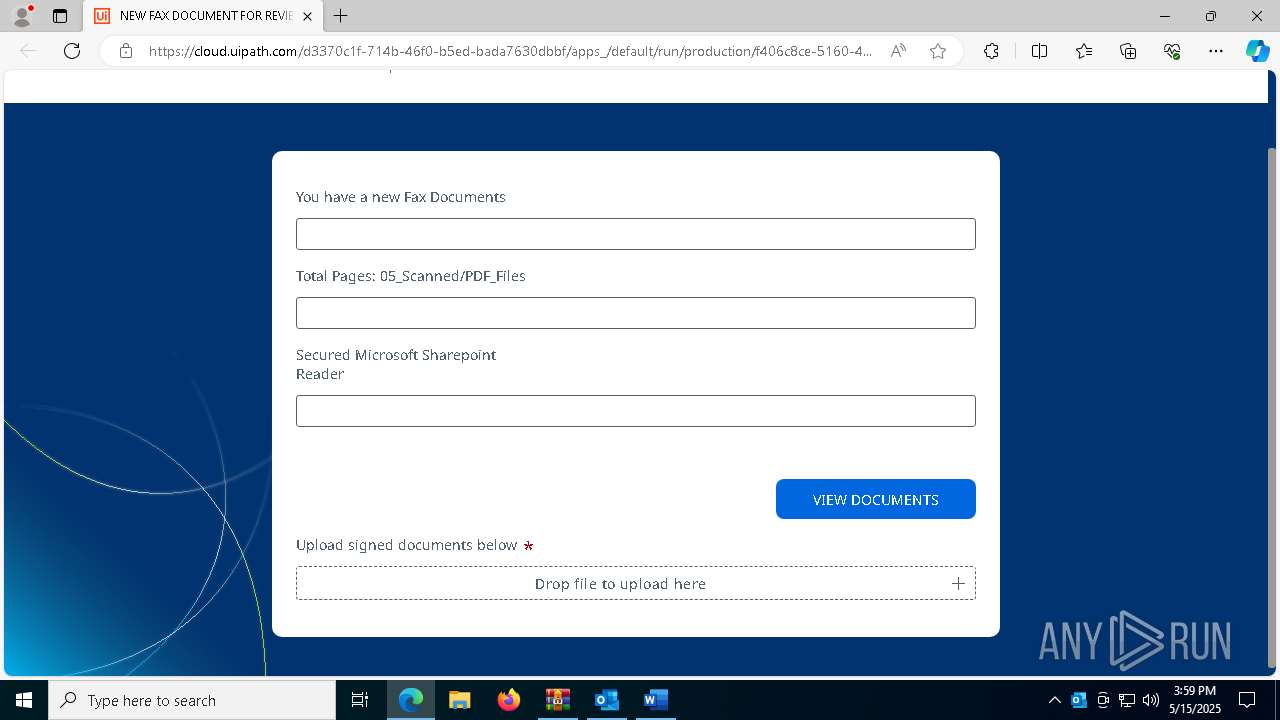
Task: Open the Favorites list icon
Action: click(x=1084, y=51)
